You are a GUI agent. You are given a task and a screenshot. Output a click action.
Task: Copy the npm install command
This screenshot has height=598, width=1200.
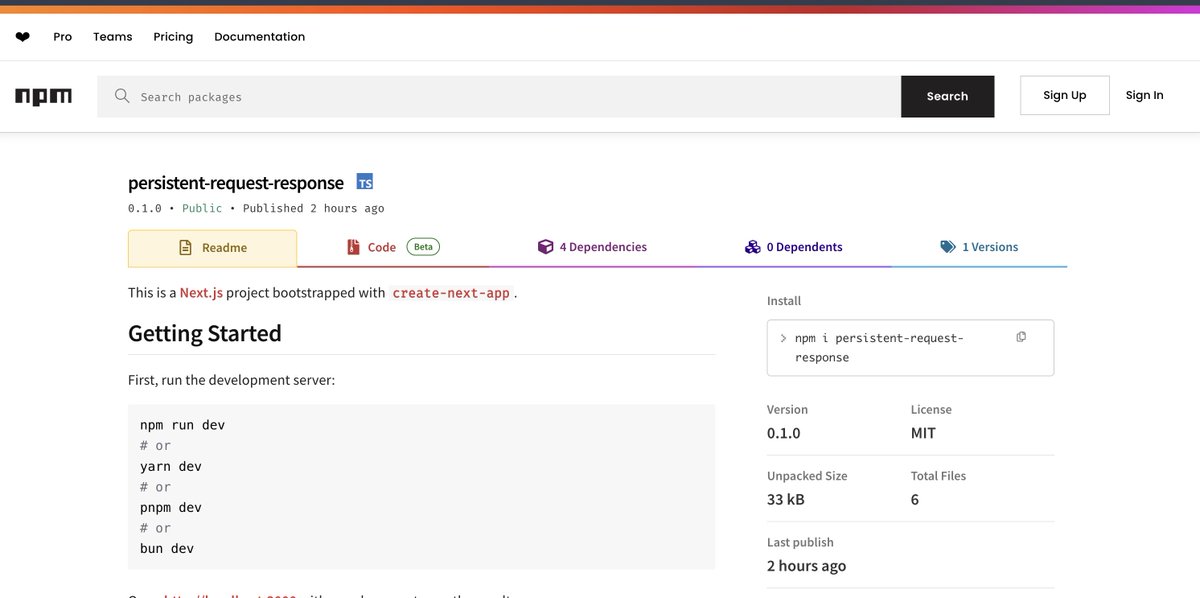coord(1021,337)
